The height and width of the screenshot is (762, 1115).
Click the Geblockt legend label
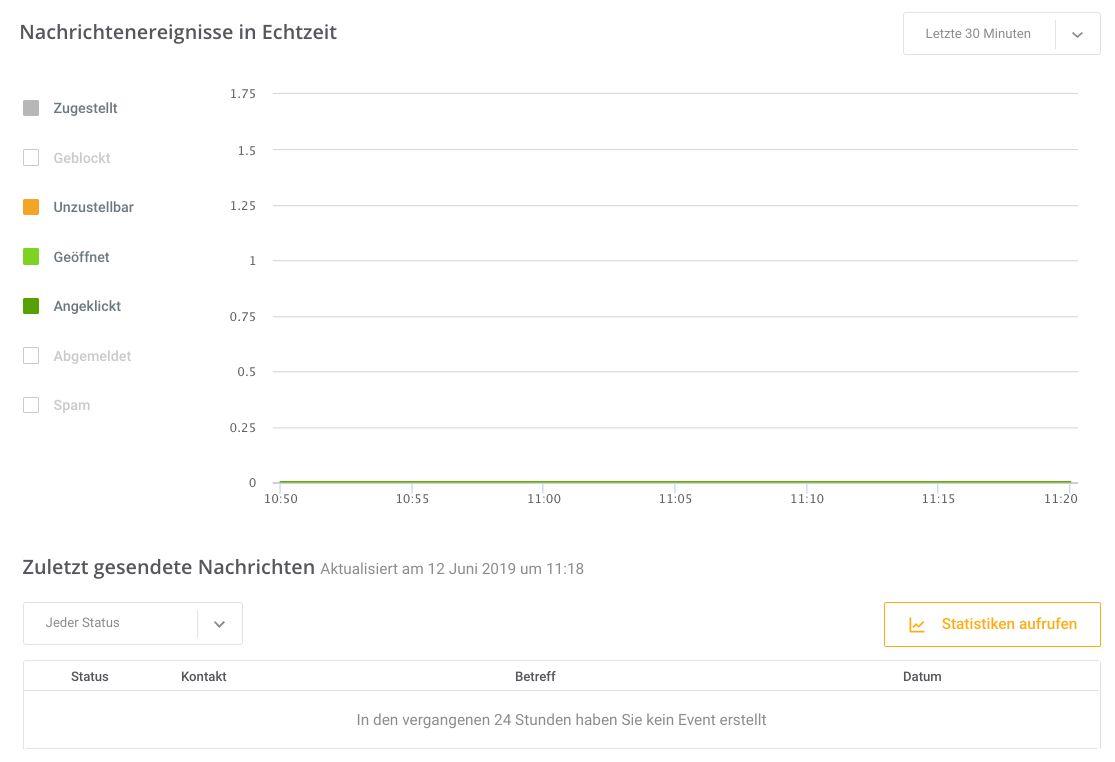pos(82,158)
